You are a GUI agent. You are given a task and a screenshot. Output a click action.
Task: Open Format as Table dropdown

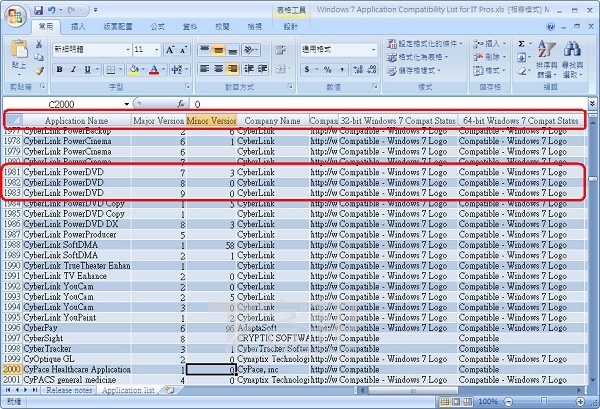(x=417, y=57)
